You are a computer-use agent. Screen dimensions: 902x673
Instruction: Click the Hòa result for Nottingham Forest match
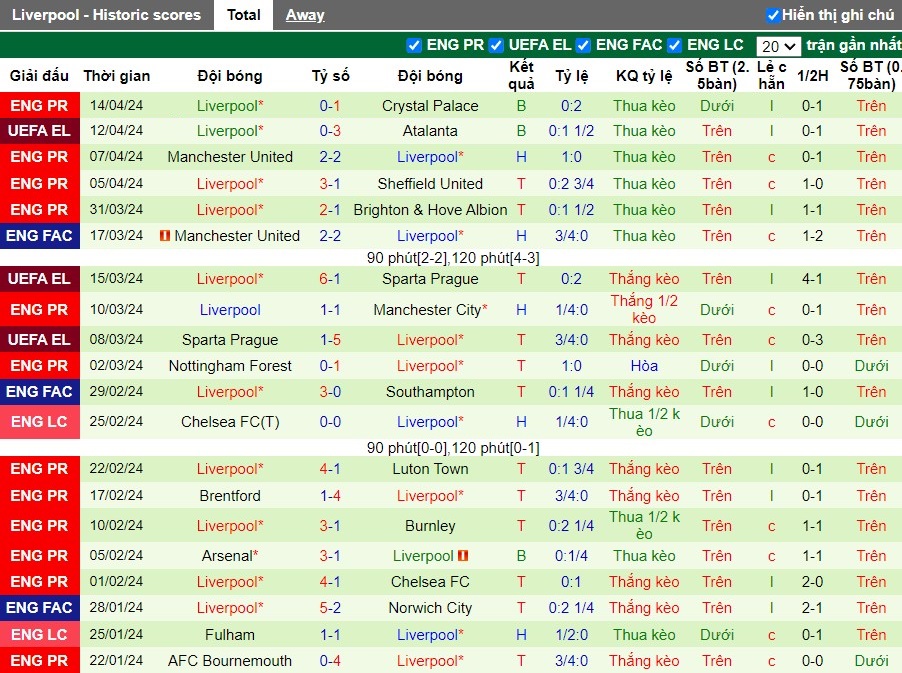pyautogui.click(x=644, y=366)
